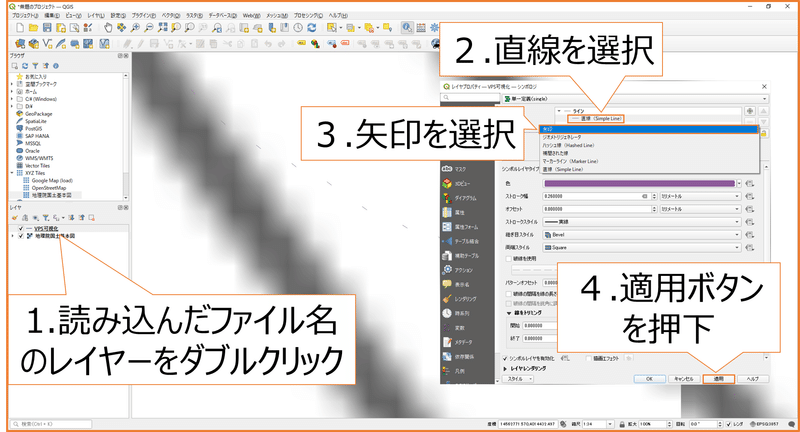Viewport: 800px width, 432px height.
Task: Click the purple line color swatch
Action: pyautogui.click(x=639, y=184)
